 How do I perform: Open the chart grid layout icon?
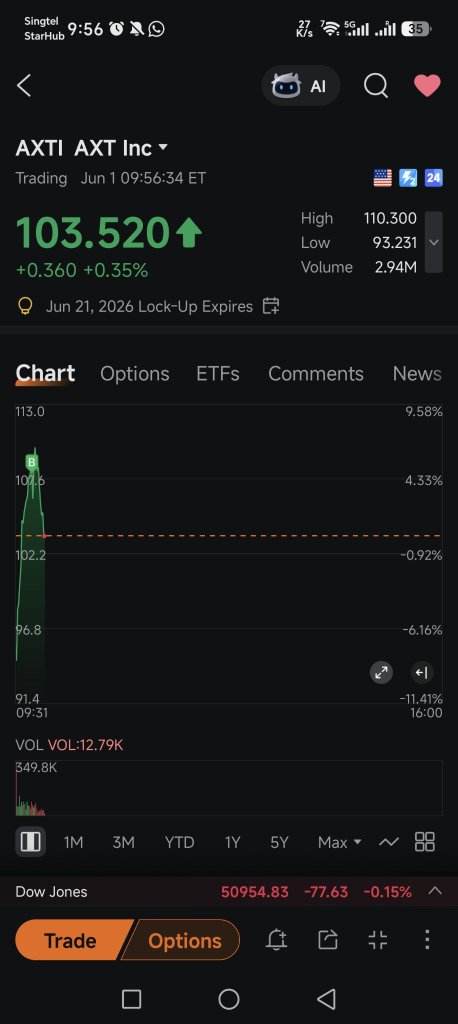point(425,842)
